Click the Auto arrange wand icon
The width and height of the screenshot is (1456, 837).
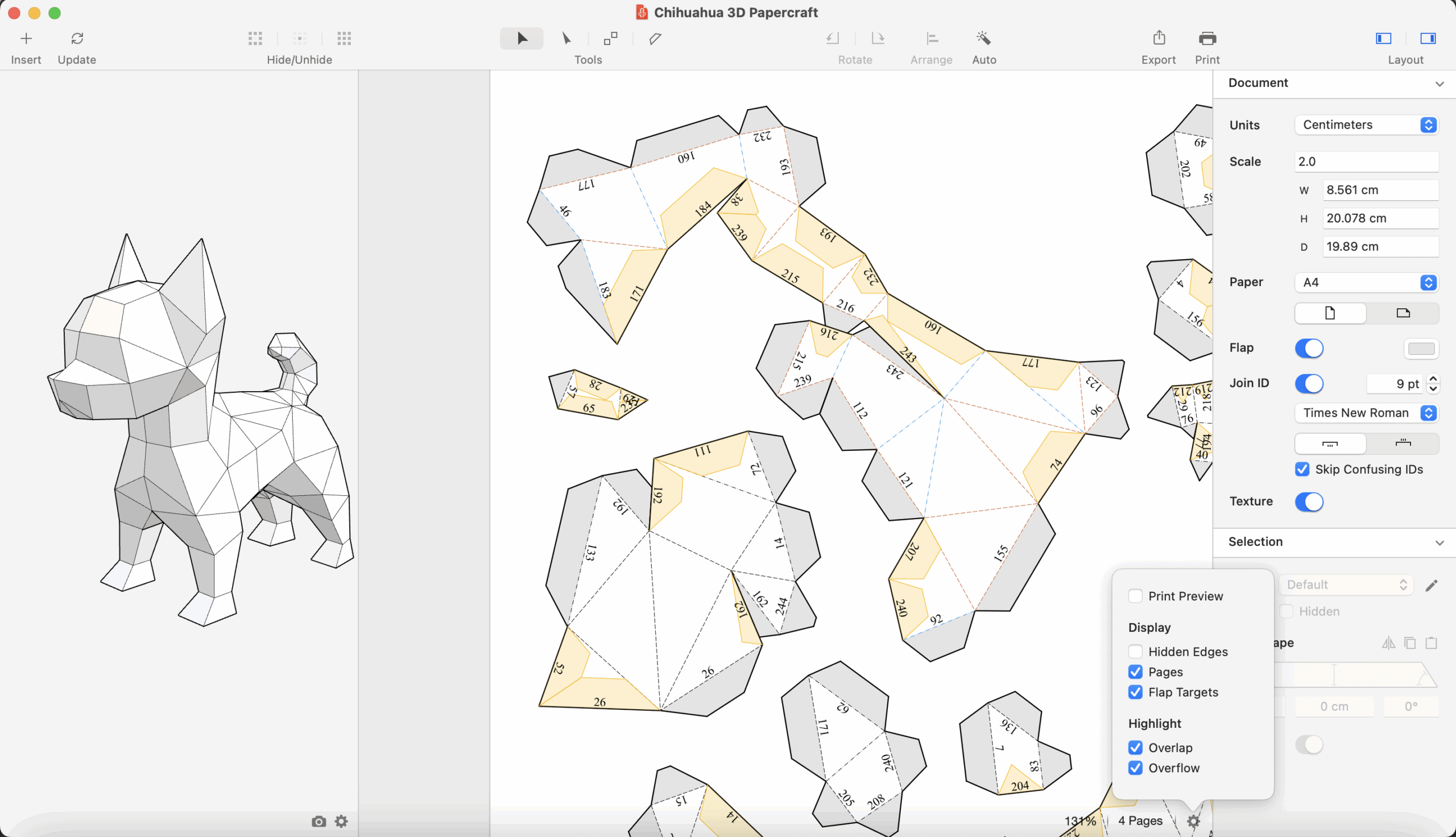[x=983, y=39]
